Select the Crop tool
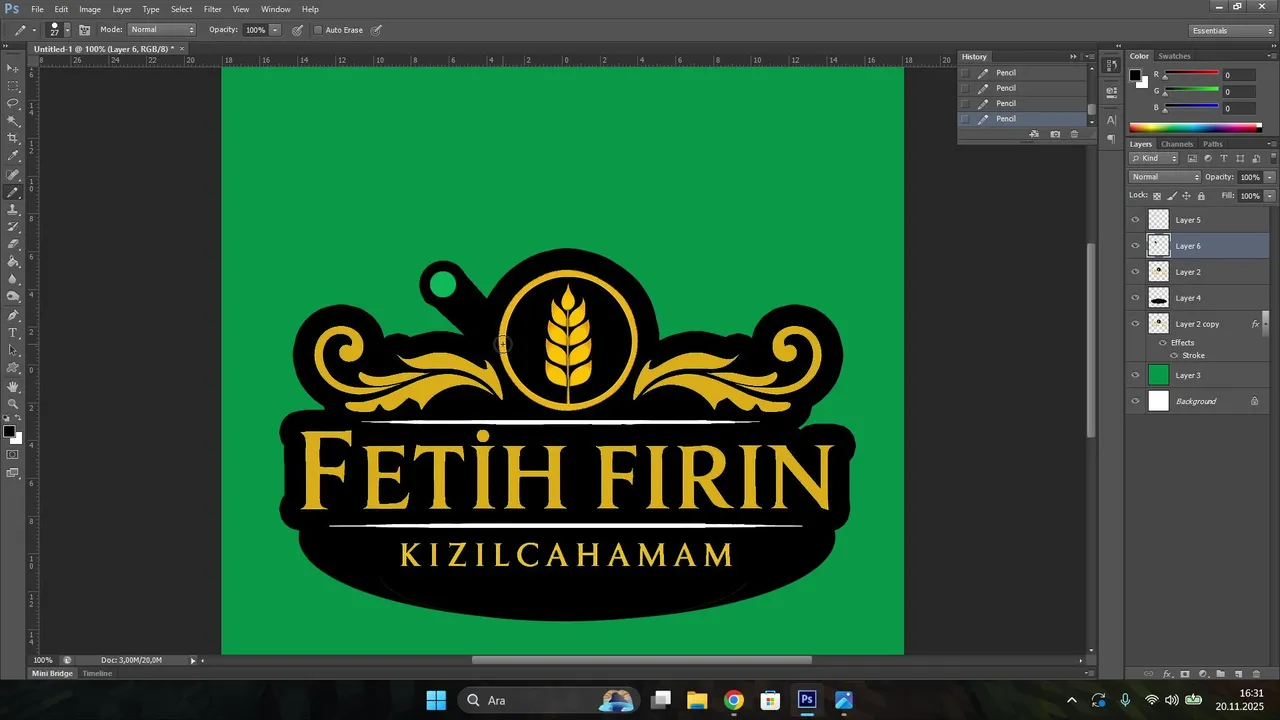Screen dimensions: 1280x720 13,138
